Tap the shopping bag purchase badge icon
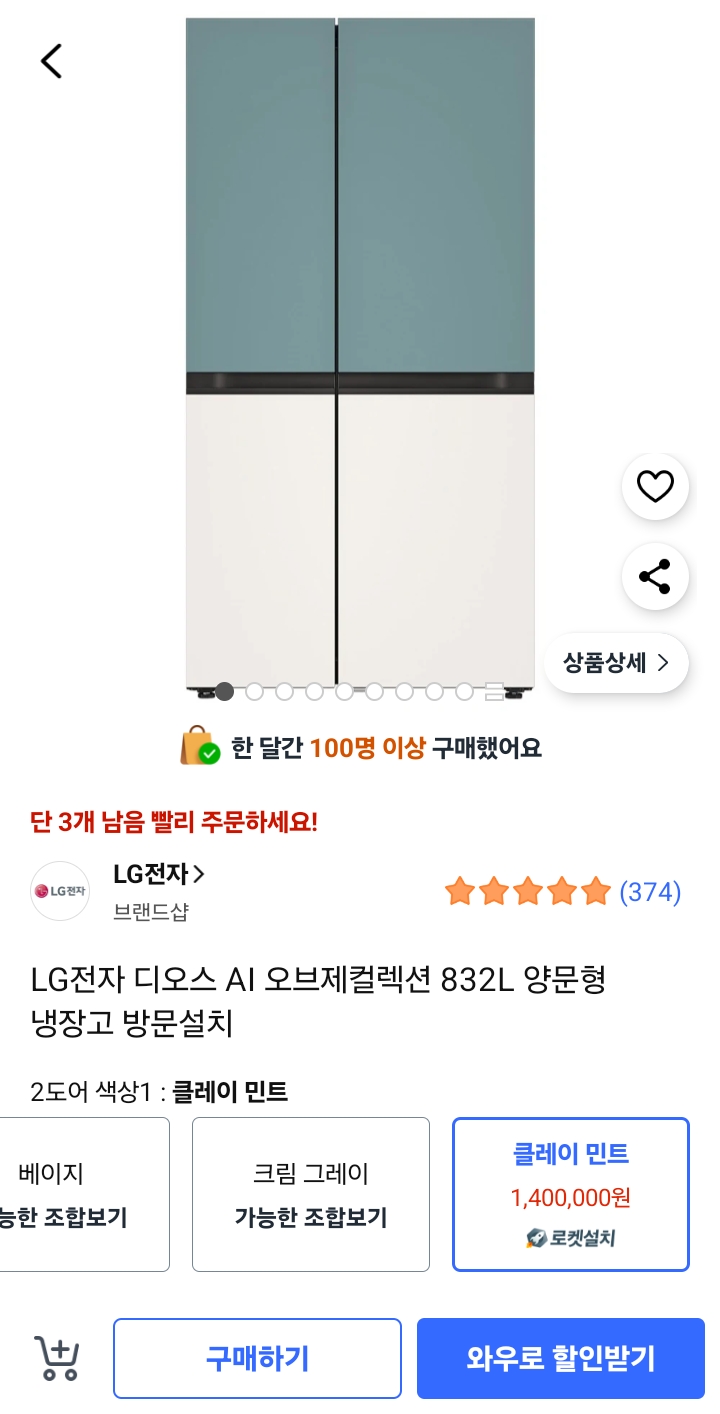The width and height of the screenshot is (720, 1414). 200,747
